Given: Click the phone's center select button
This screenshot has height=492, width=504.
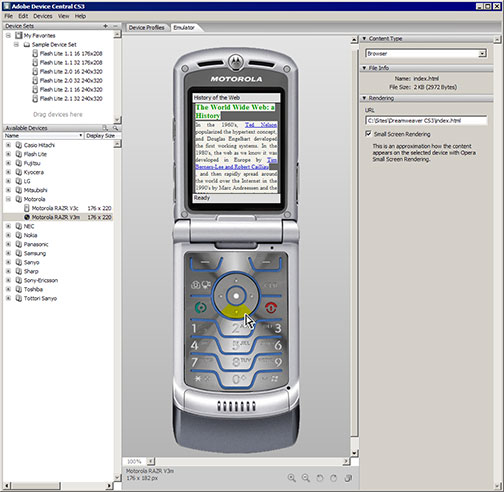Looking at the screenshot, I should click(x=236, y=296).
